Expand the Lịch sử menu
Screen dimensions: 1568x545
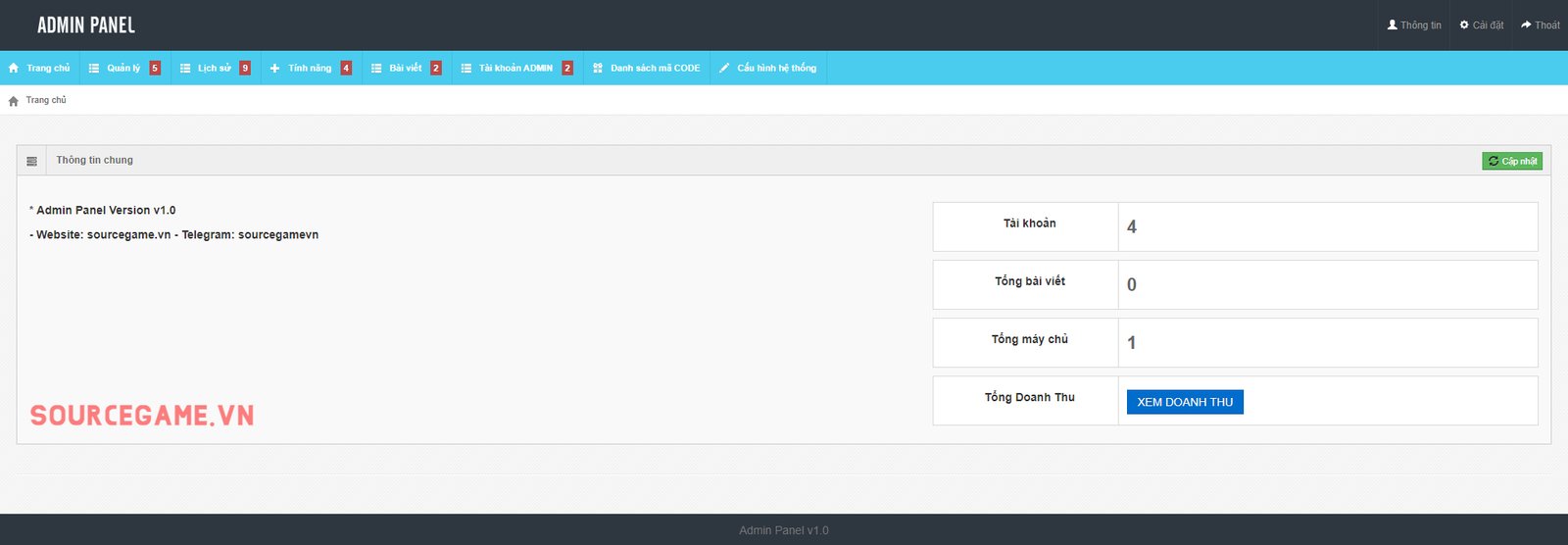pyautogui.click(x=215, y=69)
